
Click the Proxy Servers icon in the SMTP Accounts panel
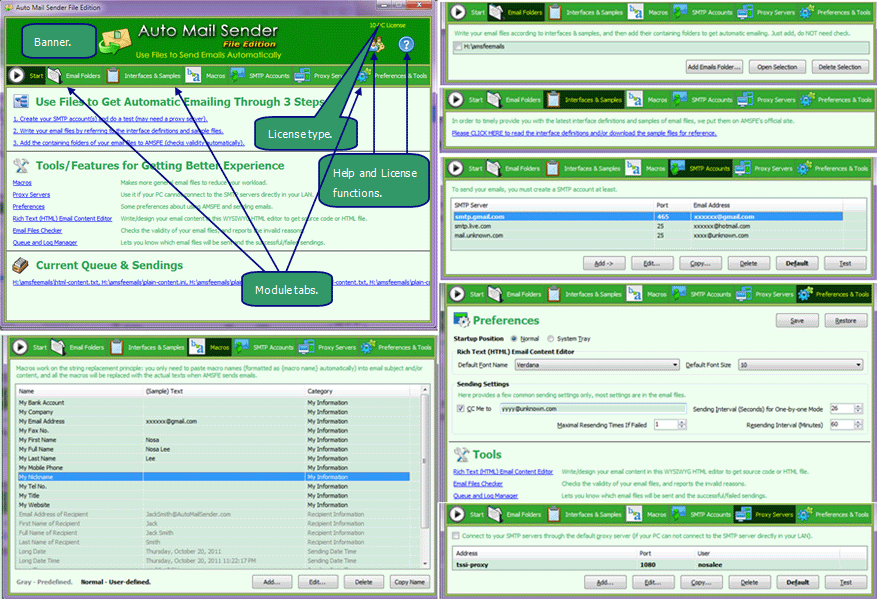(x=742, y=168)
